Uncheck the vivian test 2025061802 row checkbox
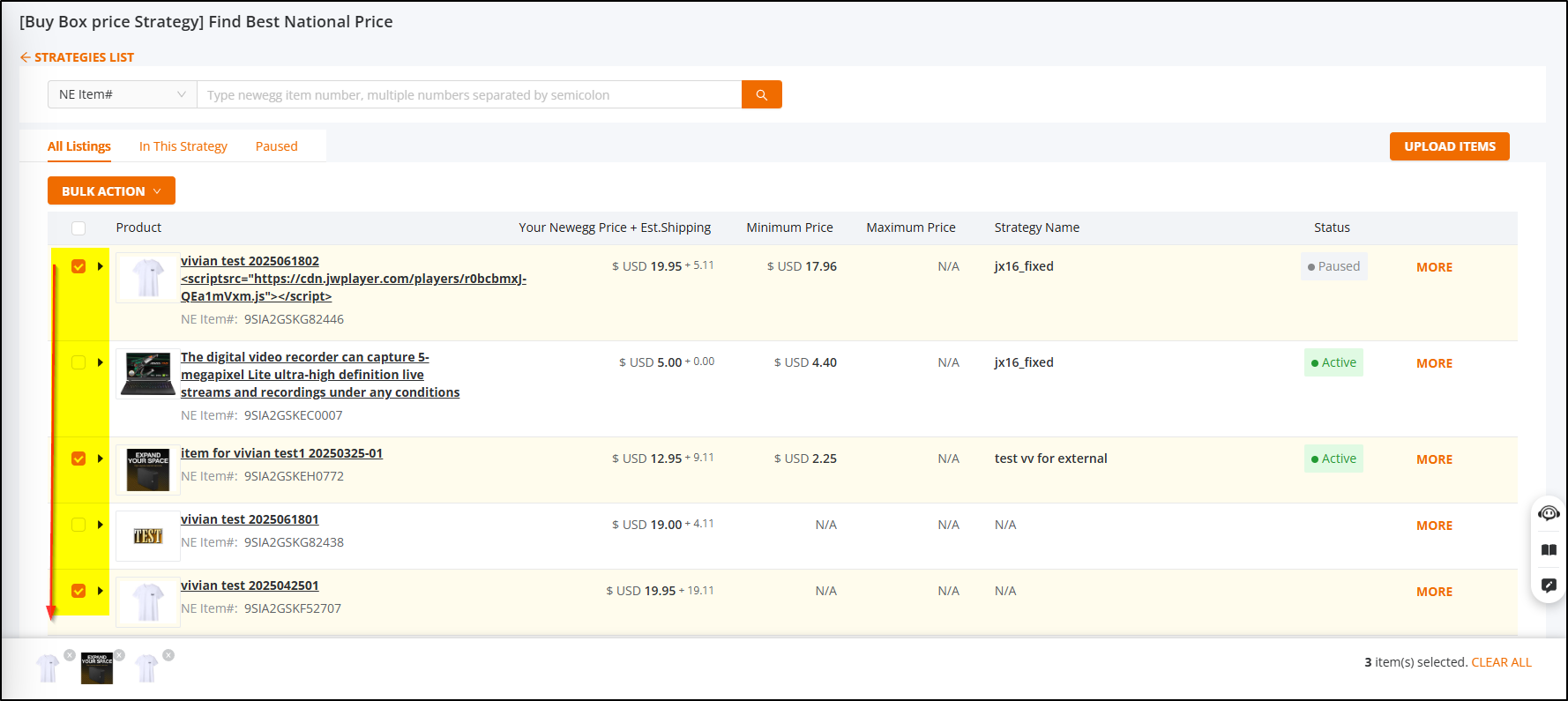The image size is (1568, 701). pyautogui.click(x=78, y=266)
